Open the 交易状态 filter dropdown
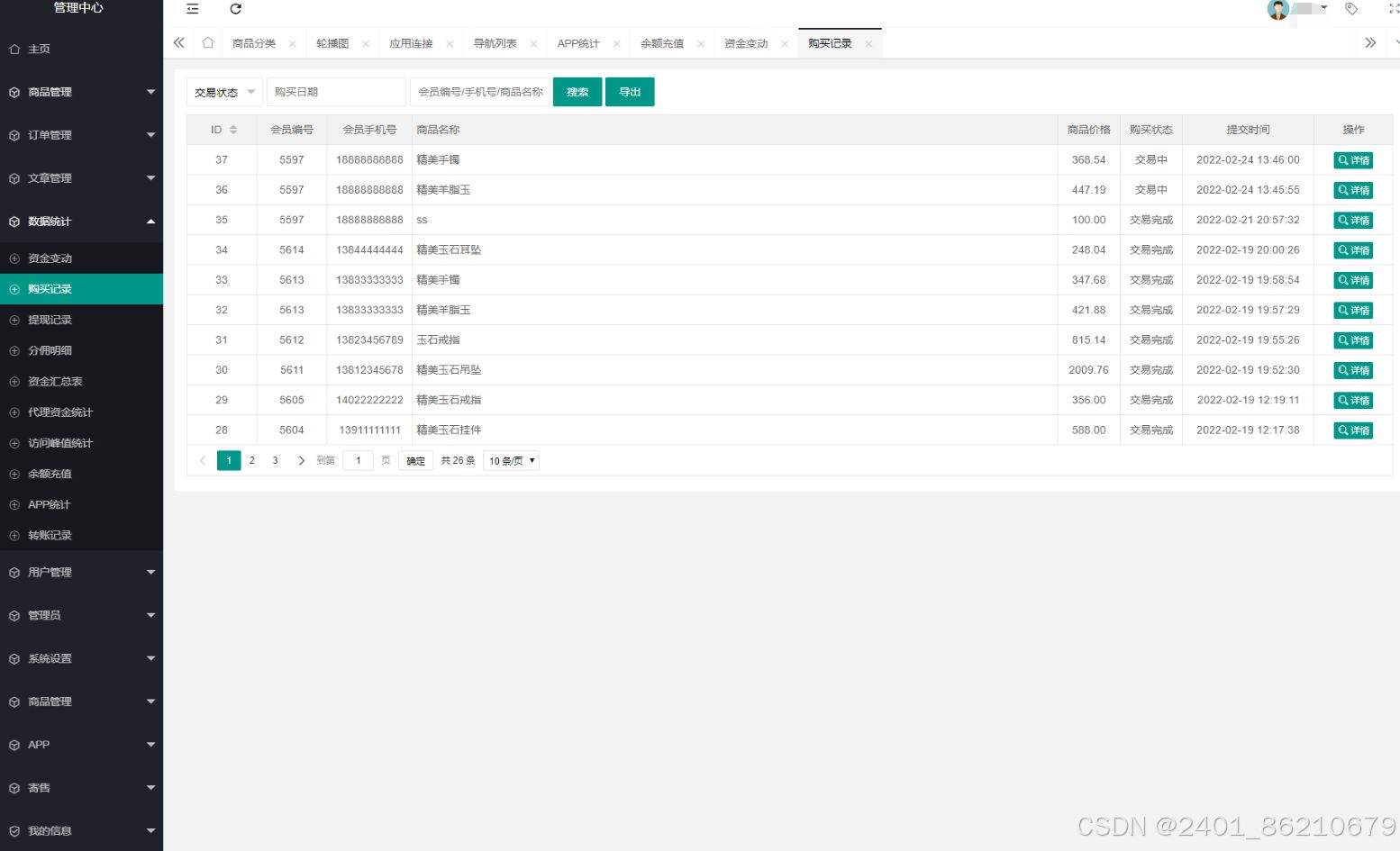 coord(223,91)
